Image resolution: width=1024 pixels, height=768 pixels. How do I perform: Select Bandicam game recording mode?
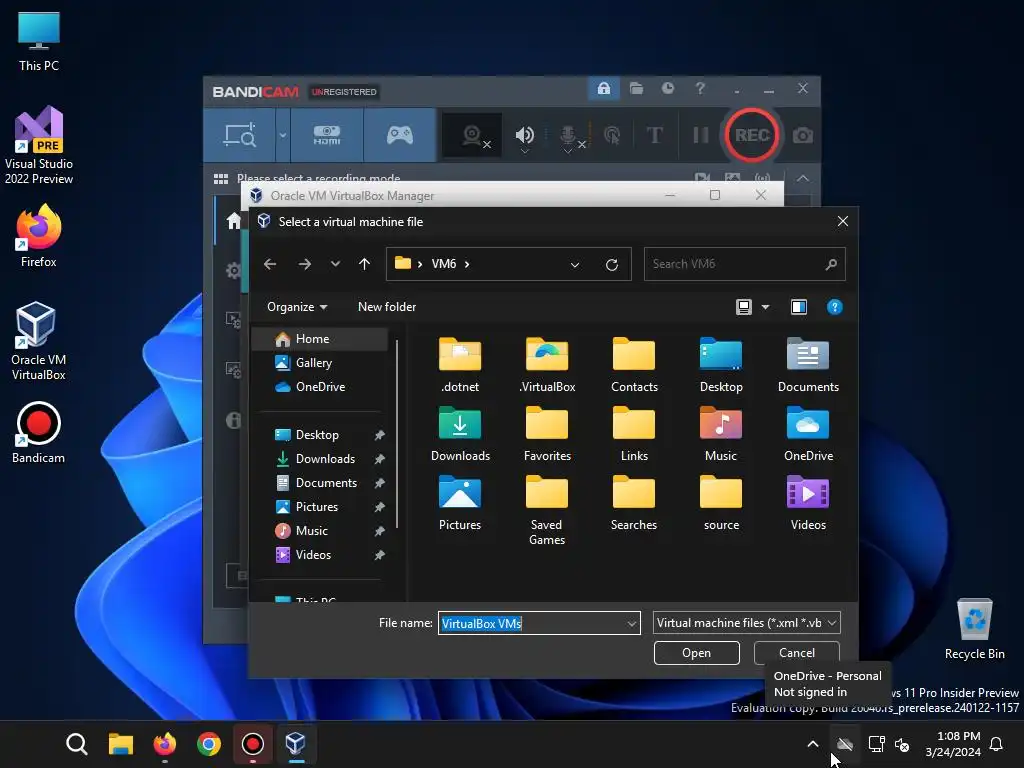pyautogui.click(x=400, y=135)
